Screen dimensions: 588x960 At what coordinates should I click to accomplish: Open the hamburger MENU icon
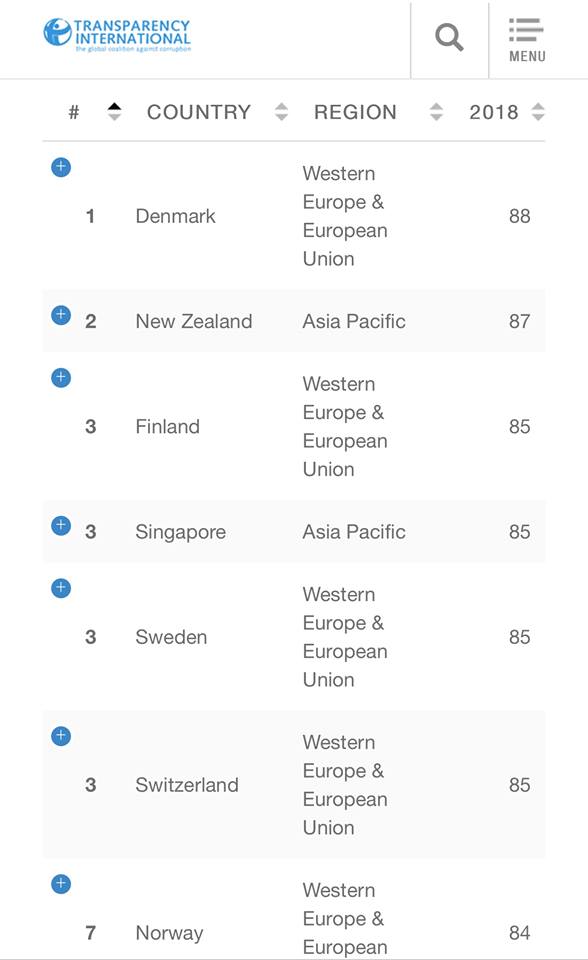(527, 40)
